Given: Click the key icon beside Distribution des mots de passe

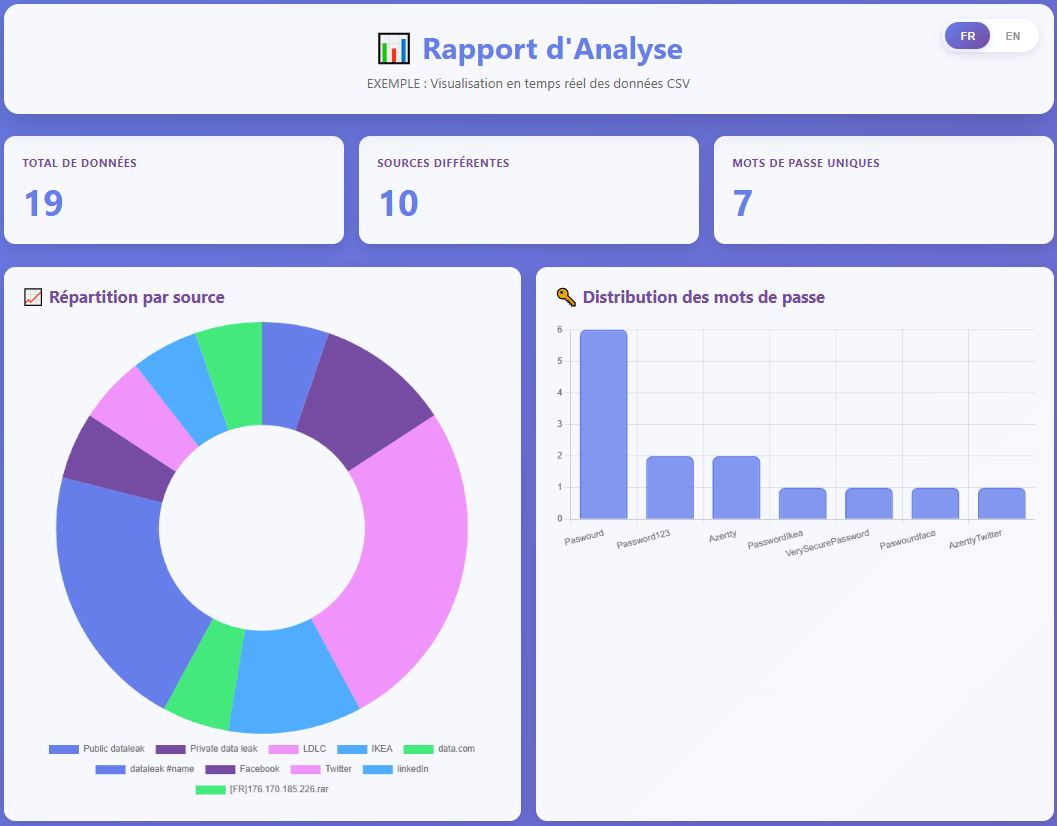Looking at the screenshot, I should point(566,297).
